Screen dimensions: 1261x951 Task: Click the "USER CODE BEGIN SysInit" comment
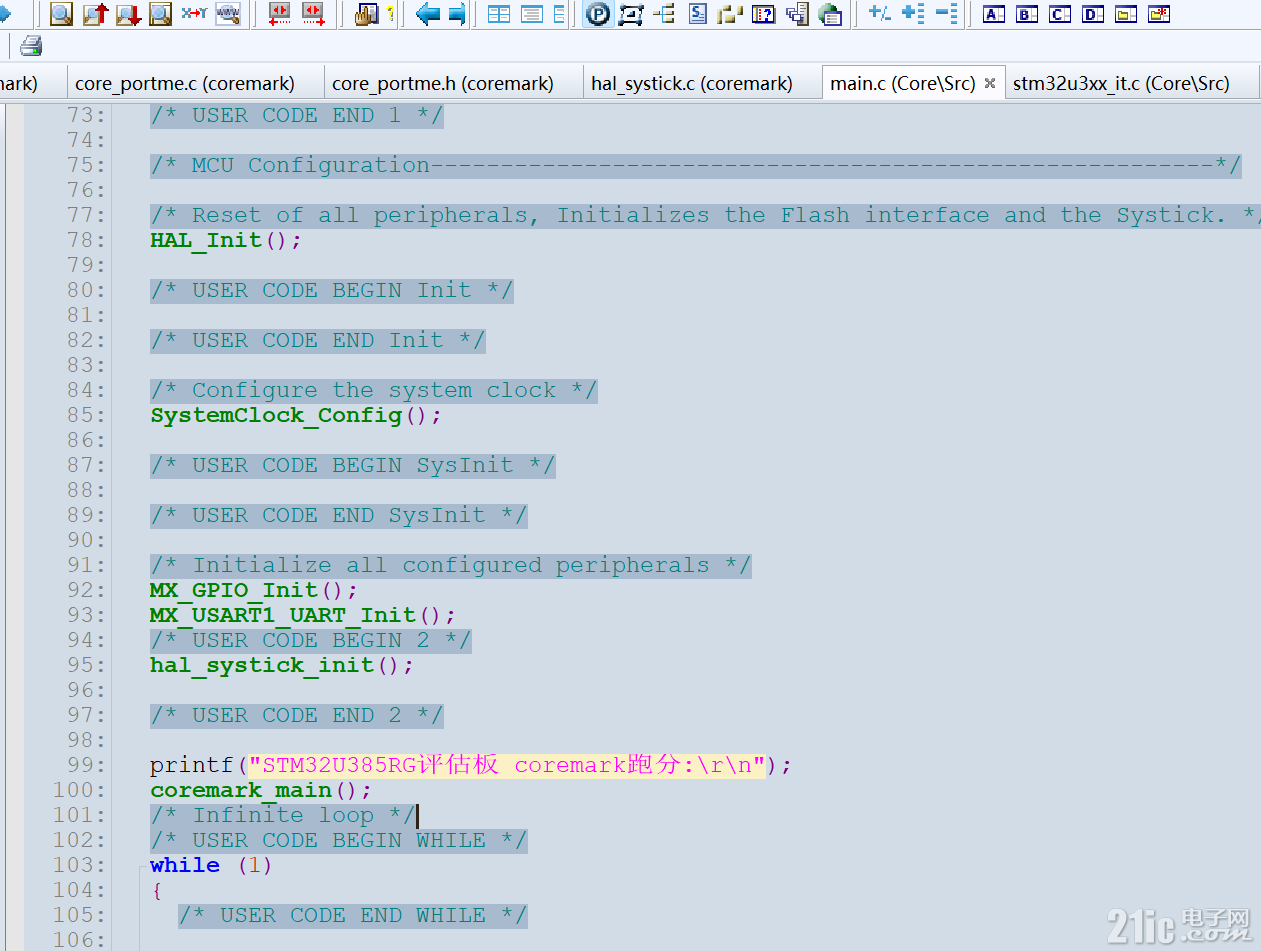[353, 465]
